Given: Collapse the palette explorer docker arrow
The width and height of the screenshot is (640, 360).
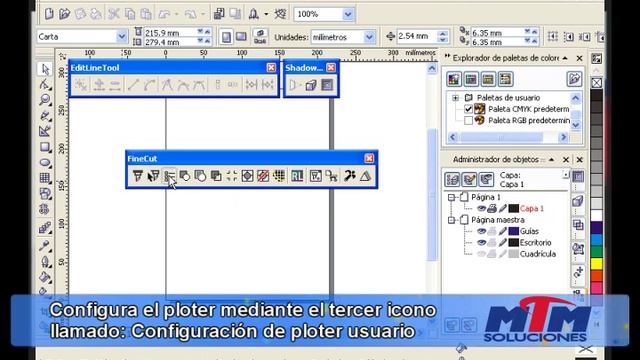Looking at the screenshot, I should [x=565, y=58].
